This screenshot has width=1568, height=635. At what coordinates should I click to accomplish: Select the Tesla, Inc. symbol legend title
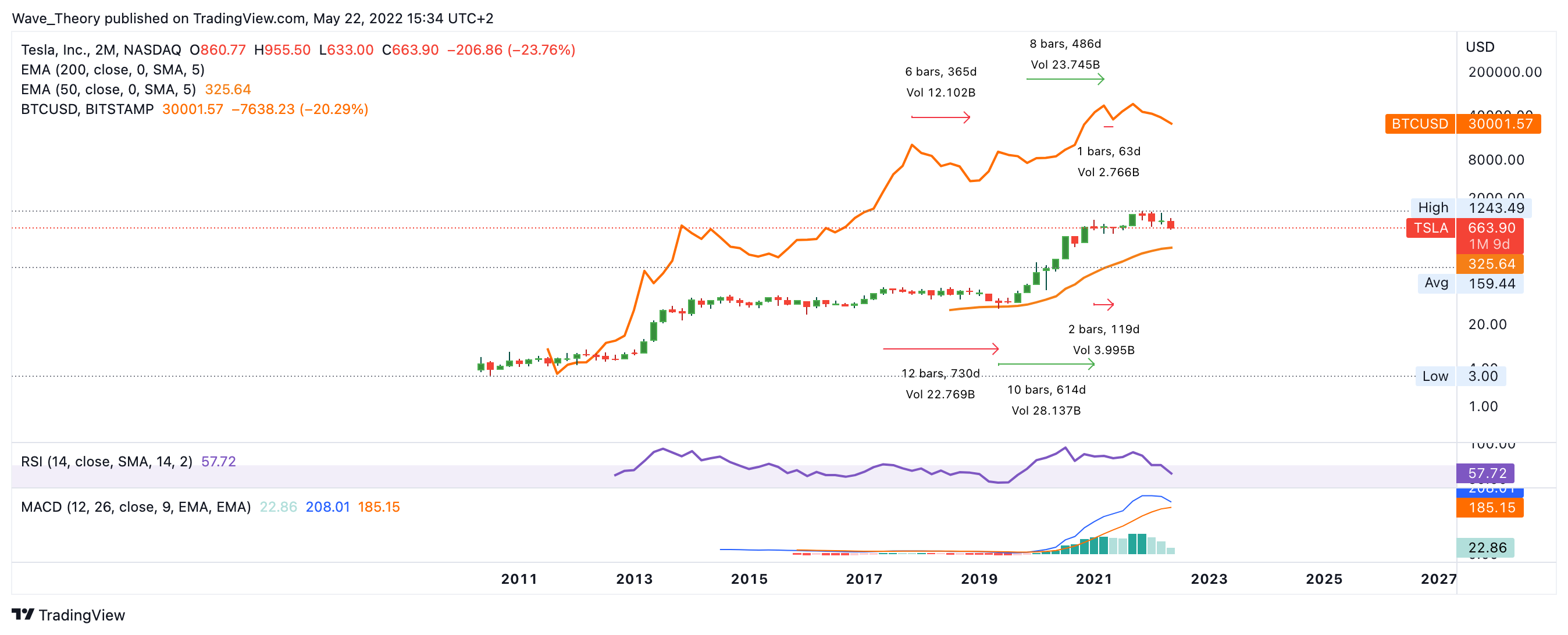point(101,50)
